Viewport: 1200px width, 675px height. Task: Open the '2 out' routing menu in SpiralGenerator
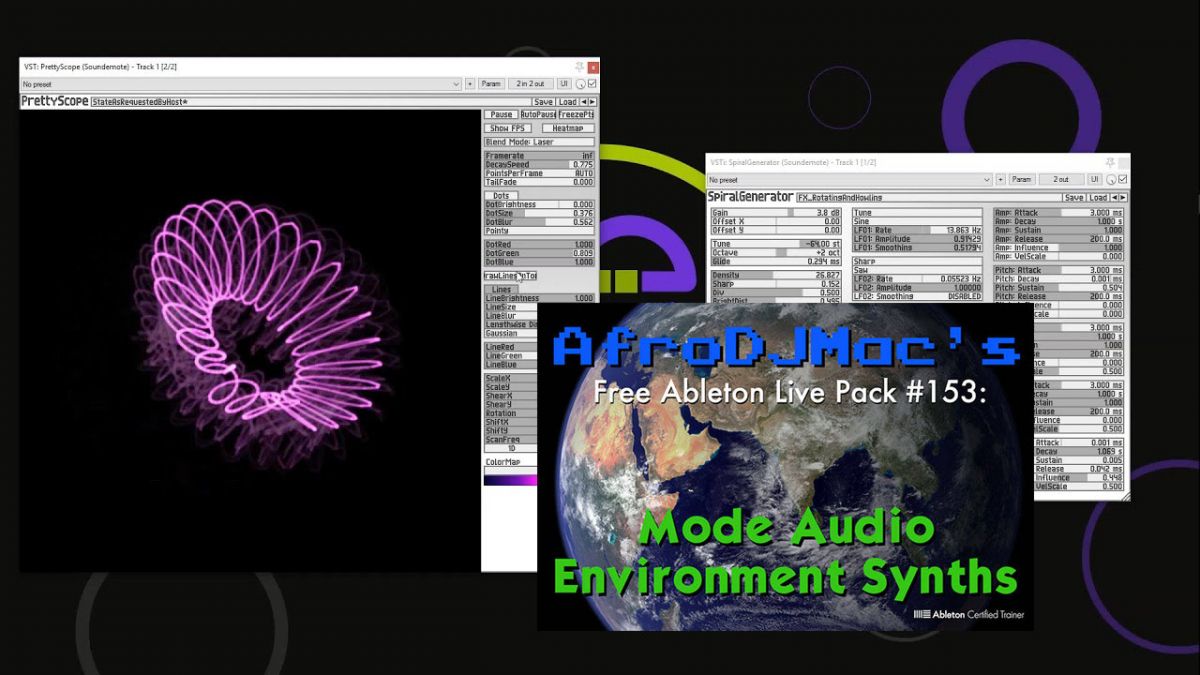[x=1060, y=180]
